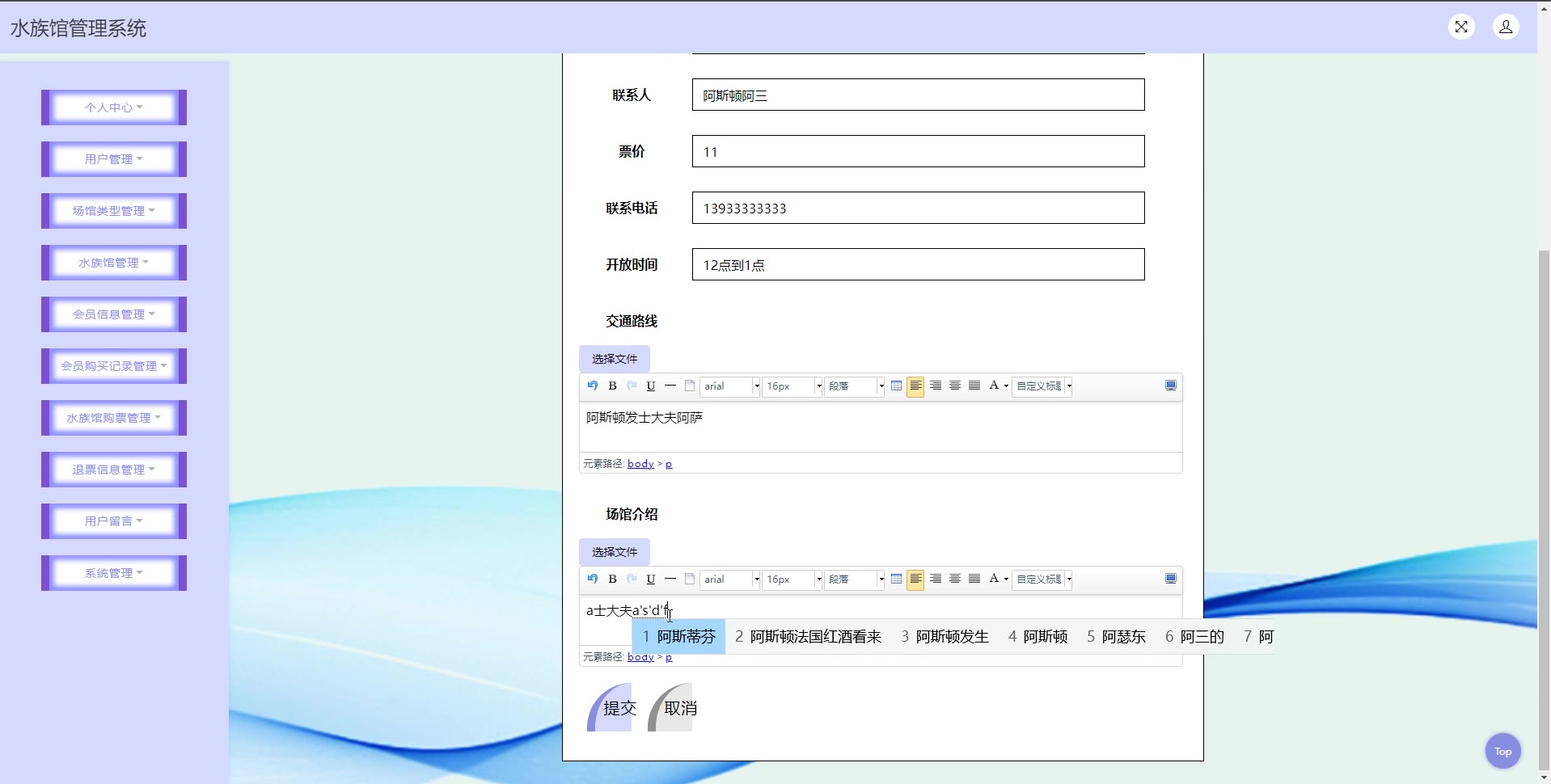The height and width of the screenshot is (784, 1551).
Task: Toggle underline in the 场馆介绍 editor
Action: (x=651, y=579)
